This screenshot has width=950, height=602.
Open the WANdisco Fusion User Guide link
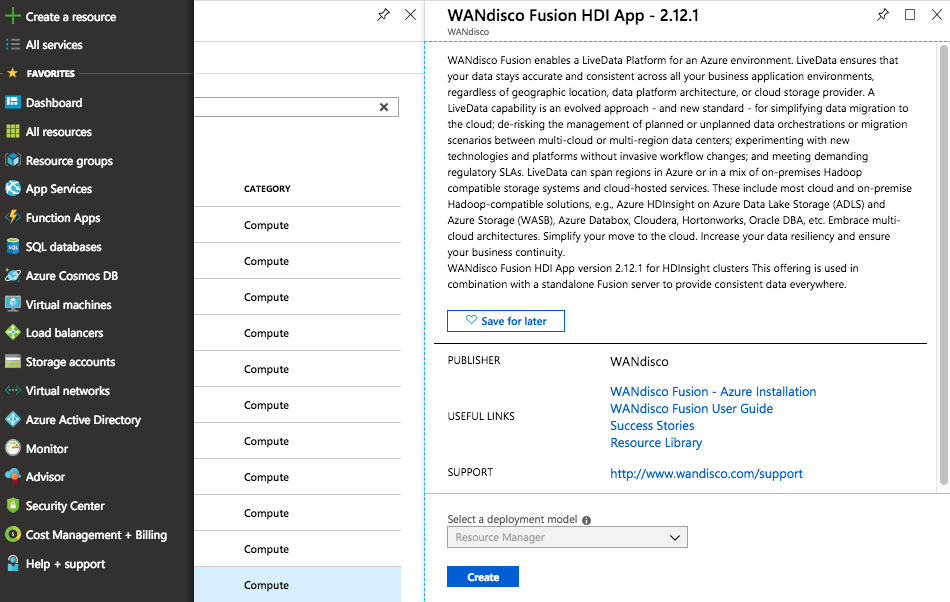click(691, 409)
